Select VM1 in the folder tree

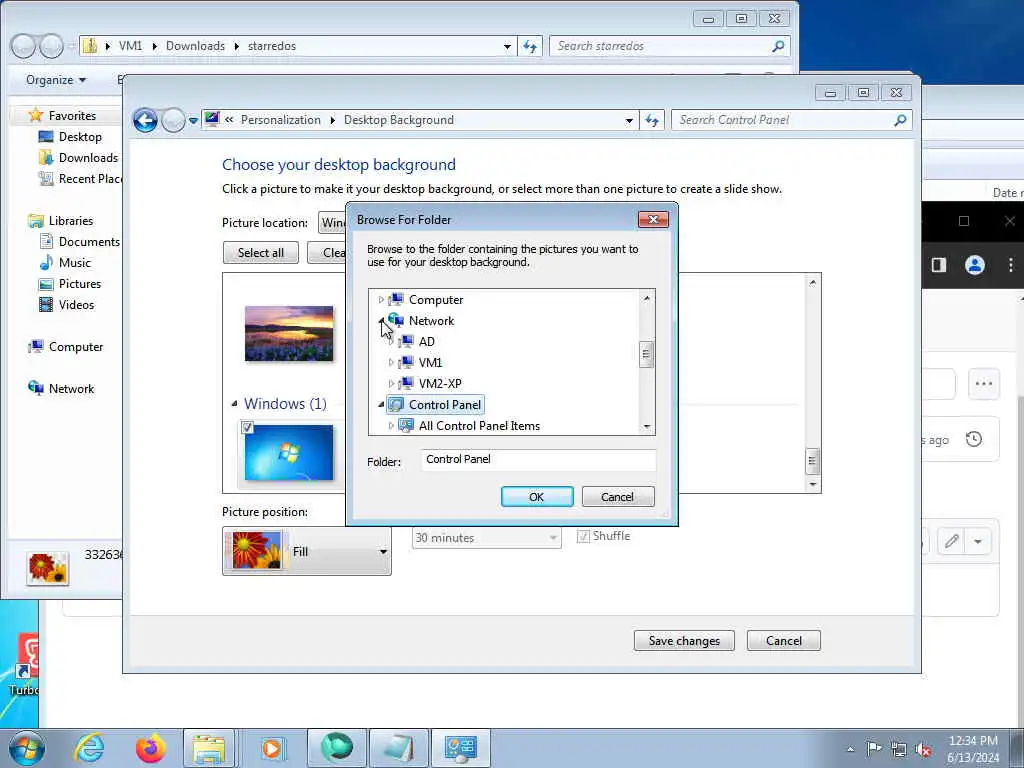point(430,362)
